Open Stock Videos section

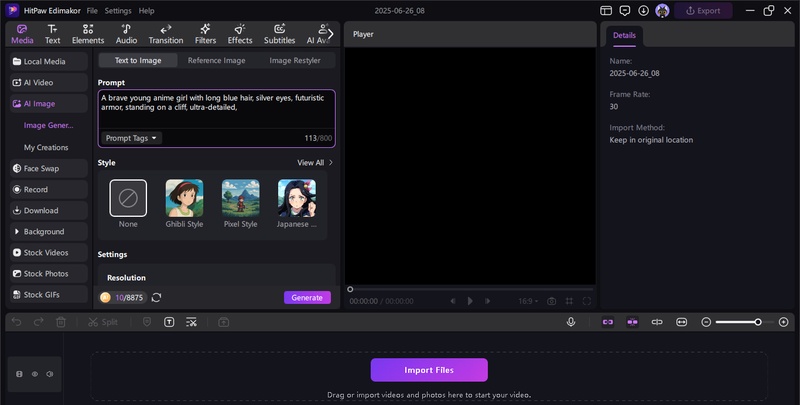click(x=49, y=252)
